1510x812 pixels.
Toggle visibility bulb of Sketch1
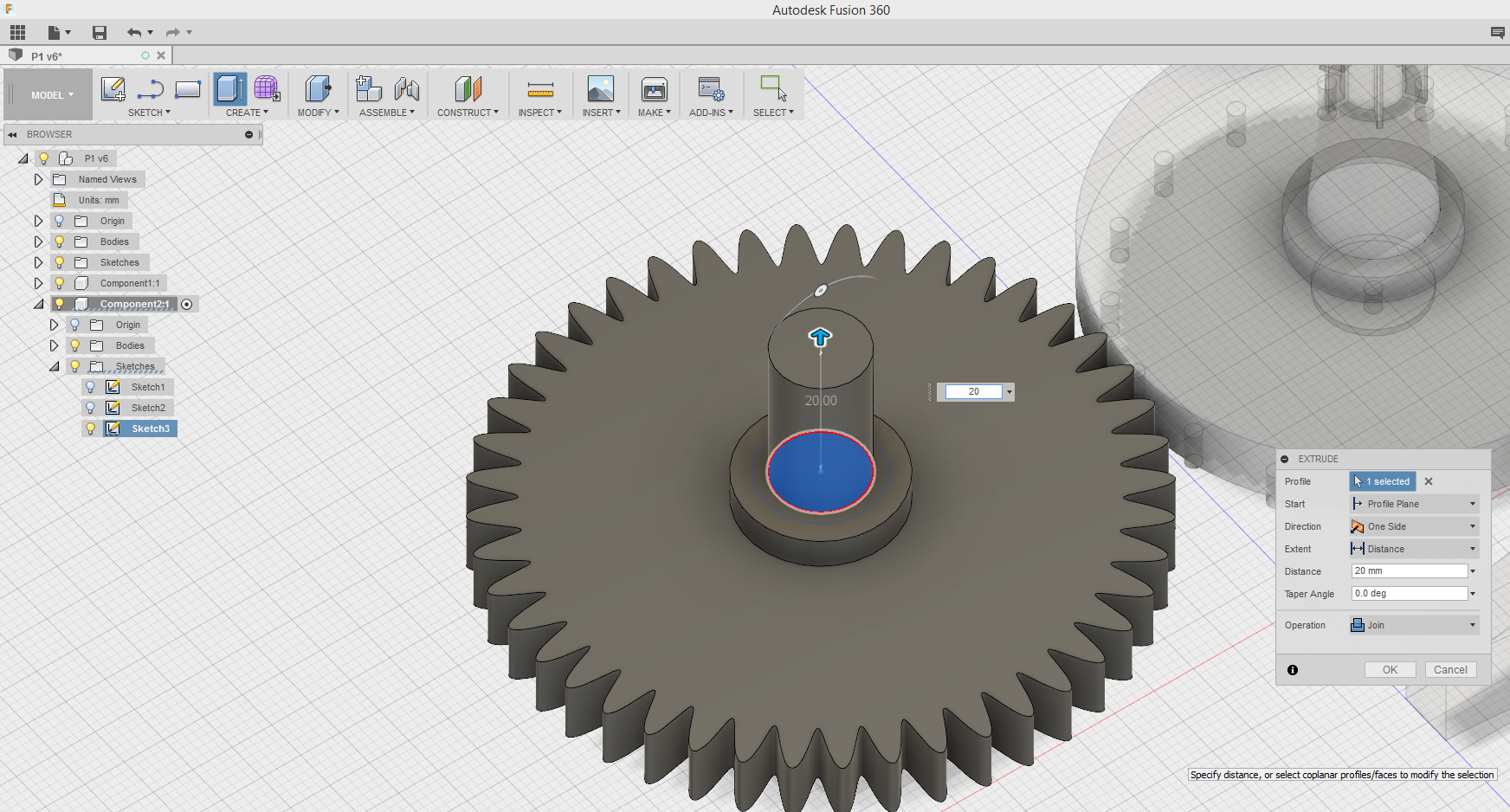click(91, 387)
